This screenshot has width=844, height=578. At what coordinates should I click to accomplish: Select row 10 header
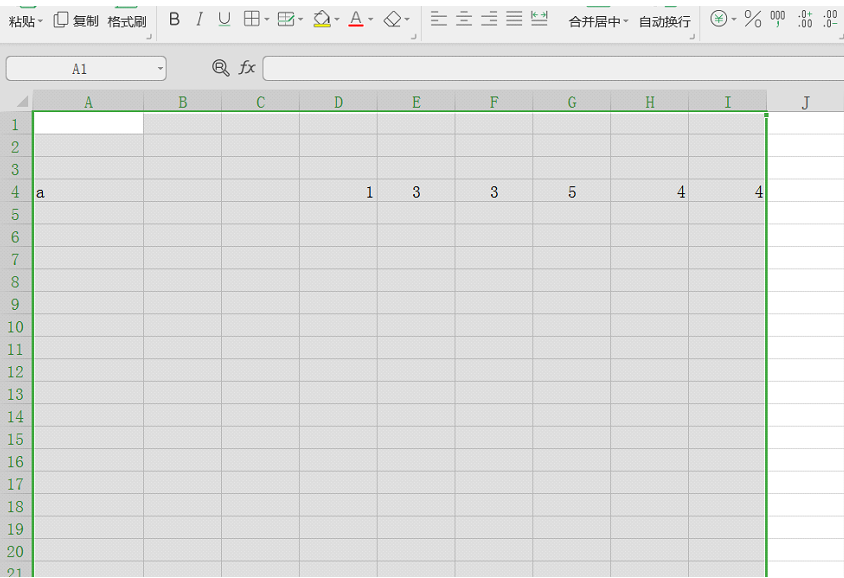pos(16,327)
